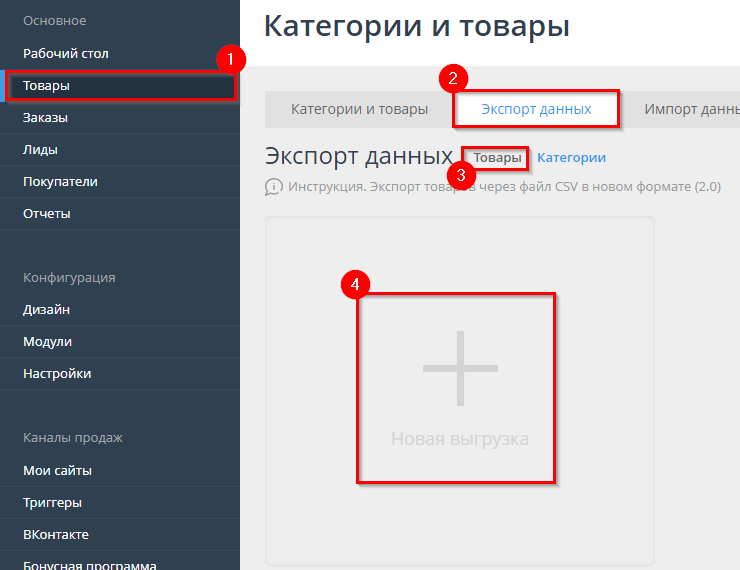Click the Категории export link

tap(571, 158)
